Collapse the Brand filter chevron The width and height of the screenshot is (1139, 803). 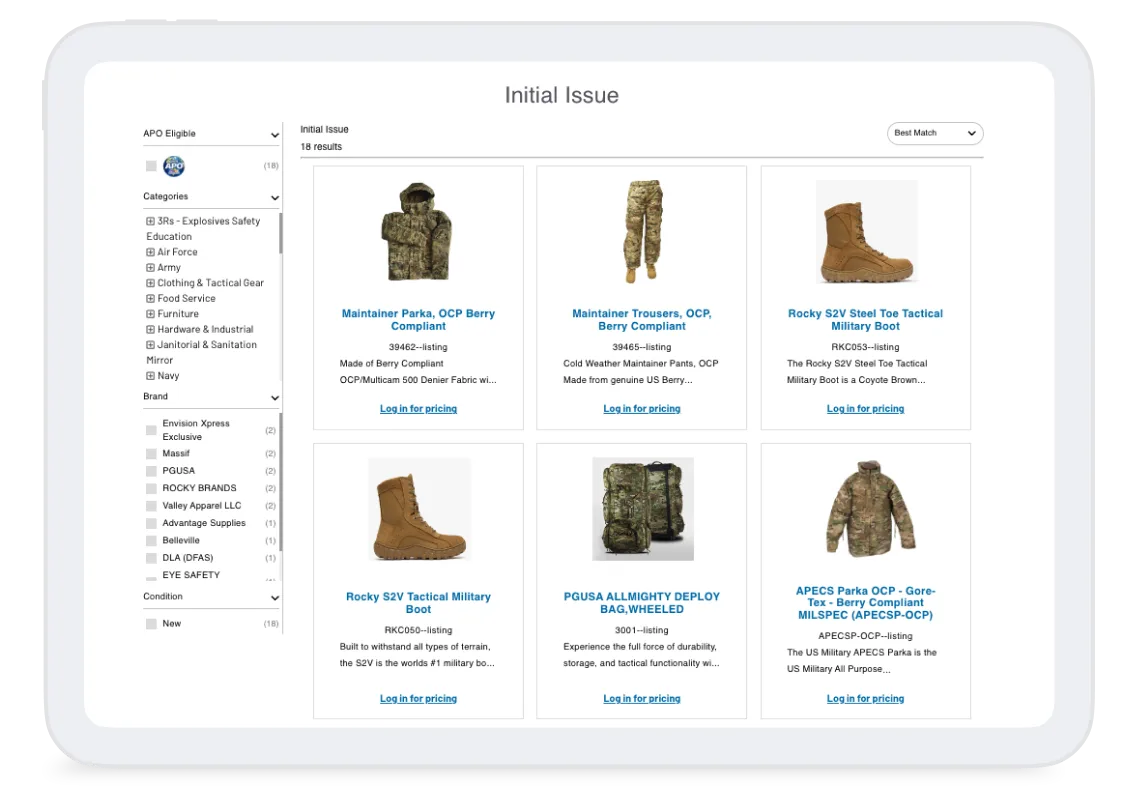coord(275,398)
